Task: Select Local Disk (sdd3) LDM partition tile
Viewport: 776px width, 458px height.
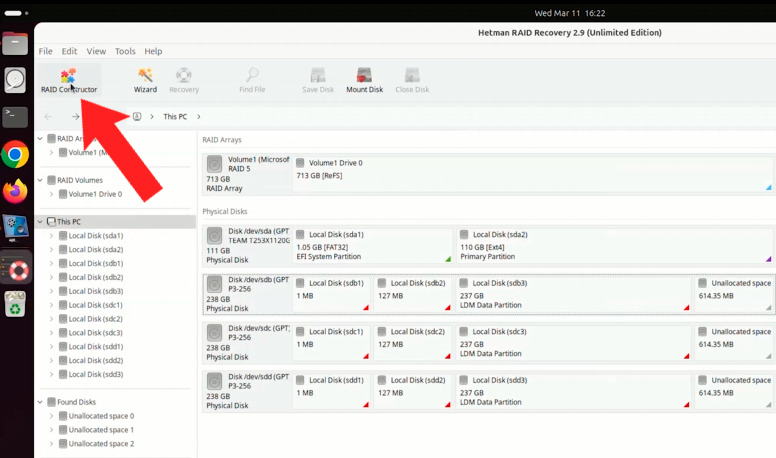Action: coord(574,391)
